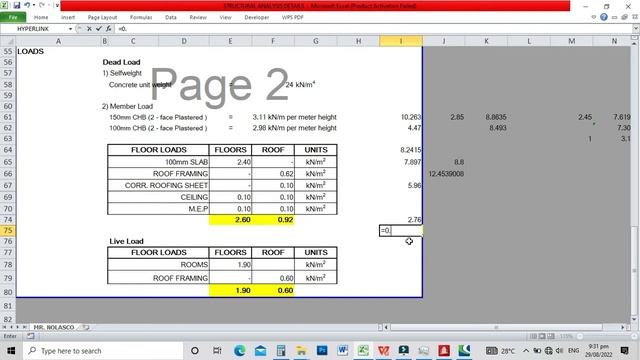Image resolution: width=640 pixels, height=360 pixels.
Task: Click horizontal scroll right arrow
Action: pyautogui.click(x=623, y=327)
